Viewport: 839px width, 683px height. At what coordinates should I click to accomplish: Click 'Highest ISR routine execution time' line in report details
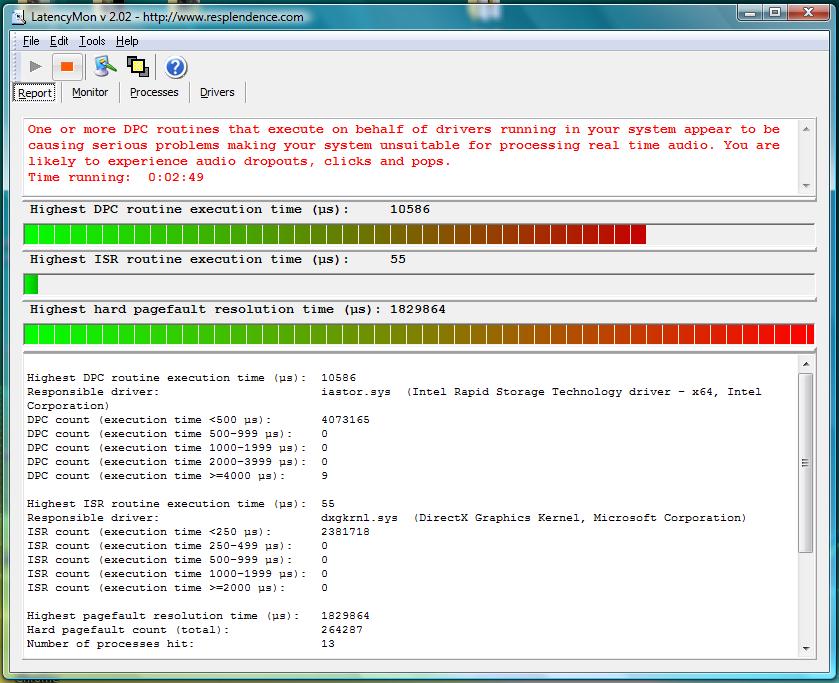pos(181,504)
